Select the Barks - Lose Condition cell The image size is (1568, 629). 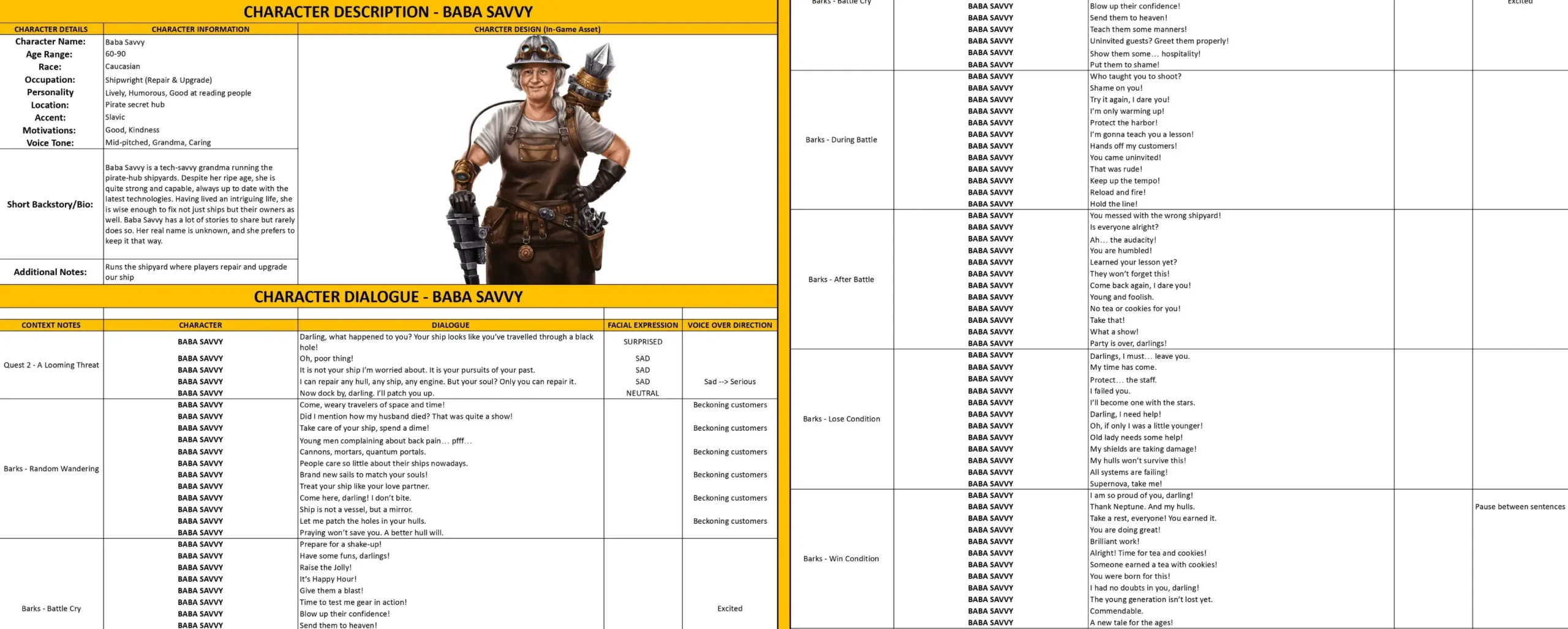841,419
